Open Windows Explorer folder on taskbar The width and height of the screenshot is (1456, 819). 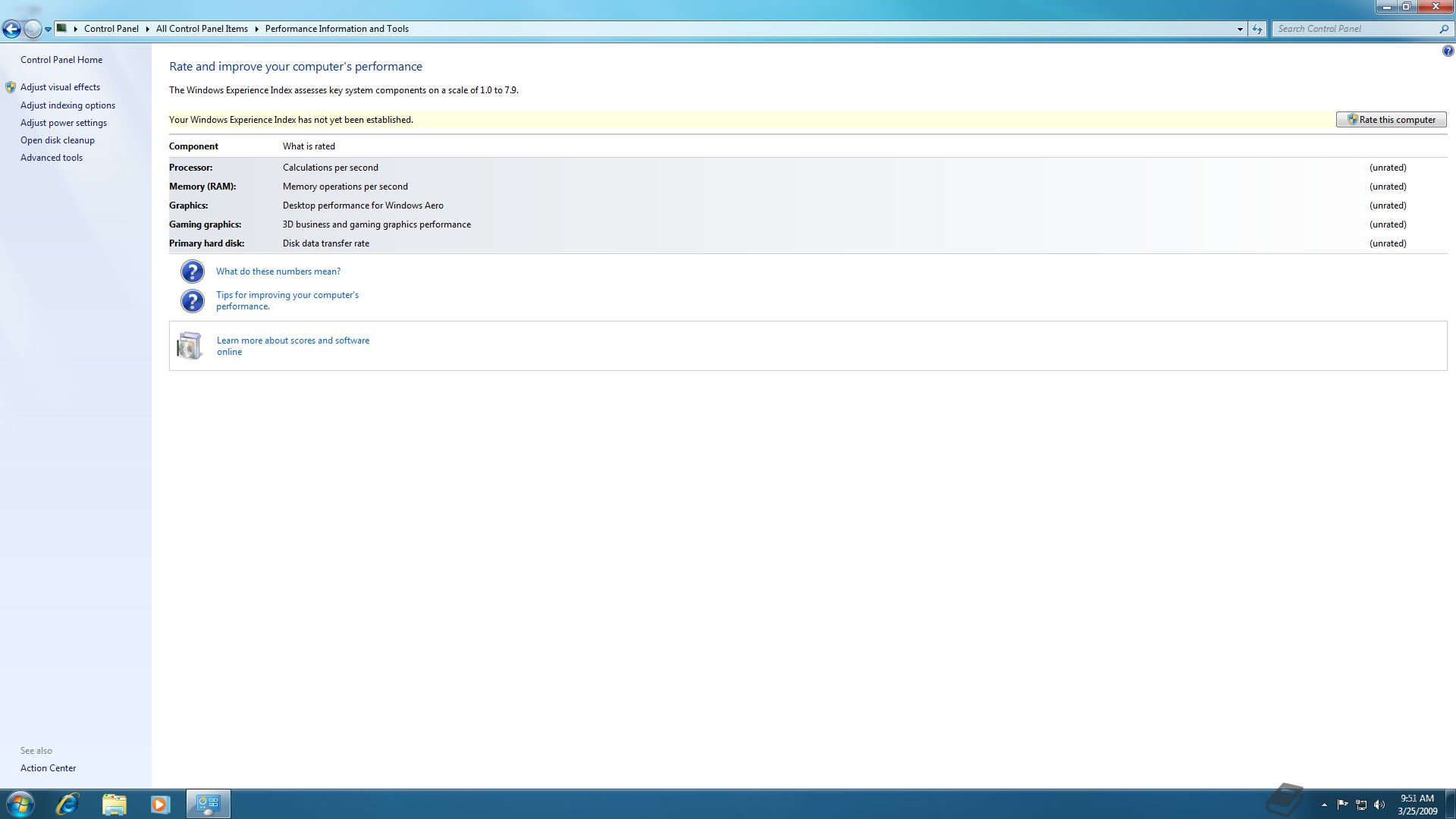114,804
